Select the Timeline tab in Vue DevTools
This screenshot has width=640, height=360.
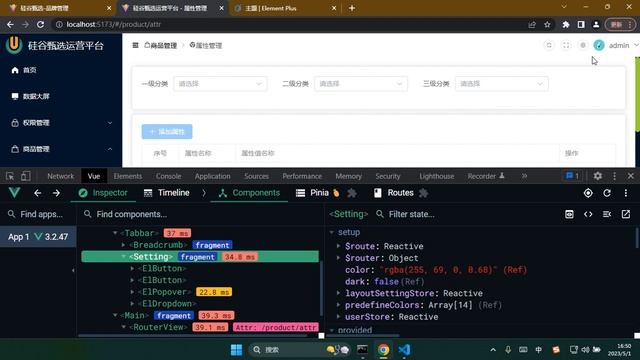click(167, 193)
